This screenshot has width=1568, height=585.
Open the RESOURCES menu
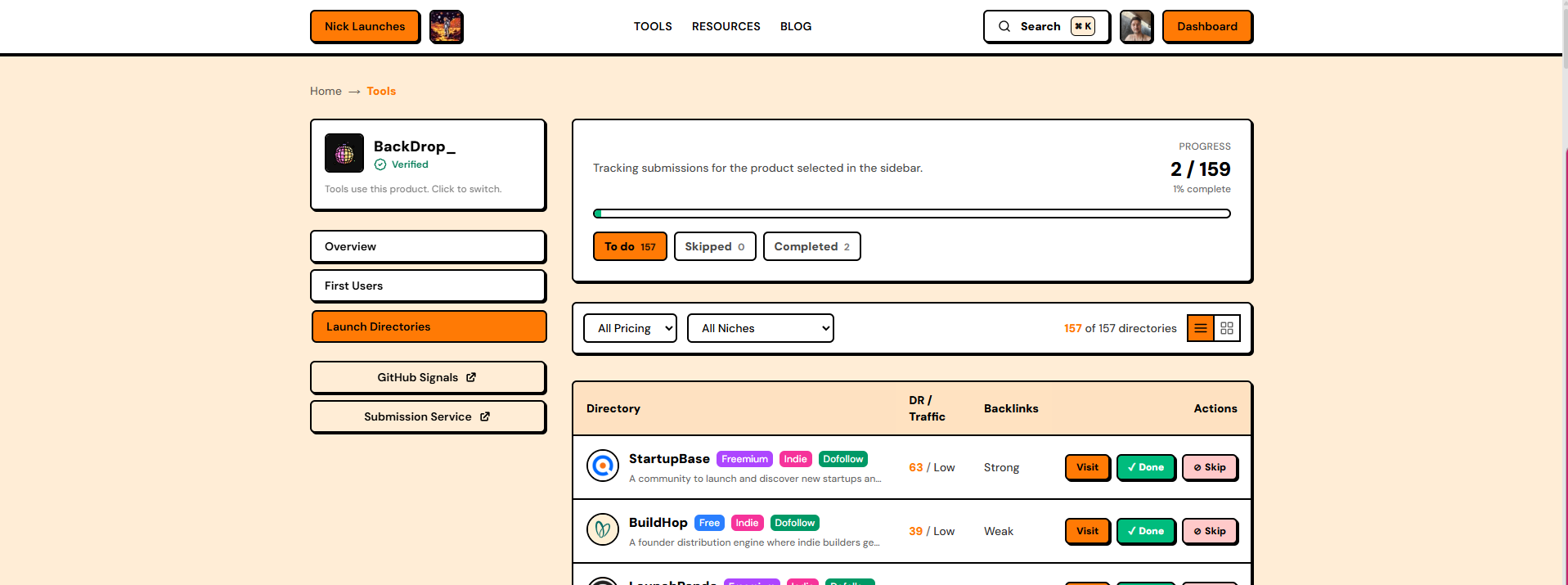tap(726, 26)
